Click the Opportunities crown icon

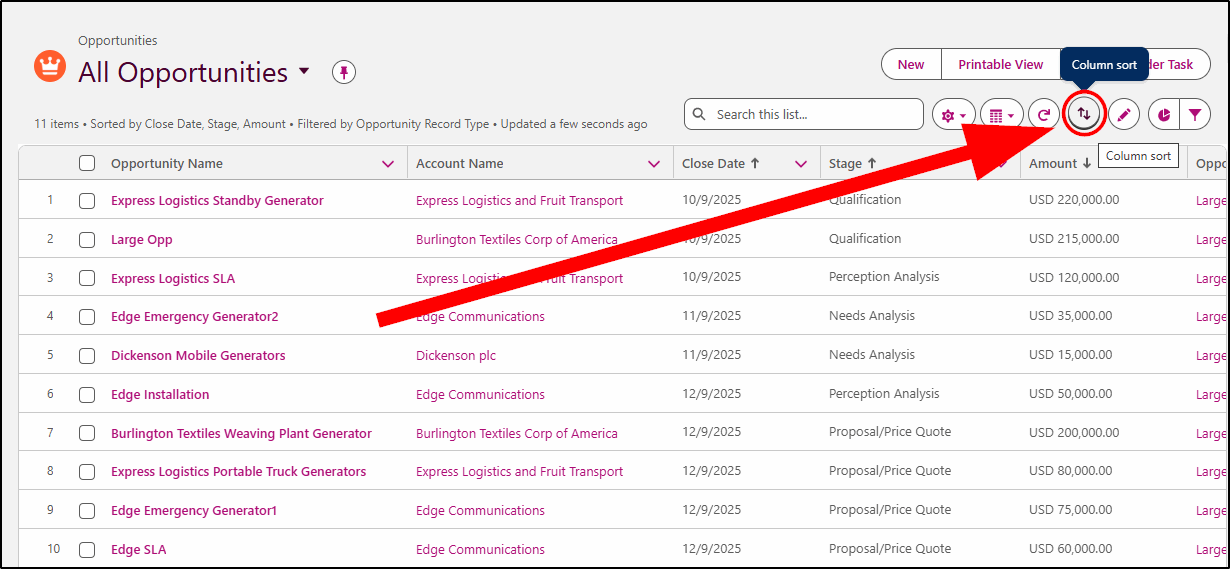coord(49,66)
